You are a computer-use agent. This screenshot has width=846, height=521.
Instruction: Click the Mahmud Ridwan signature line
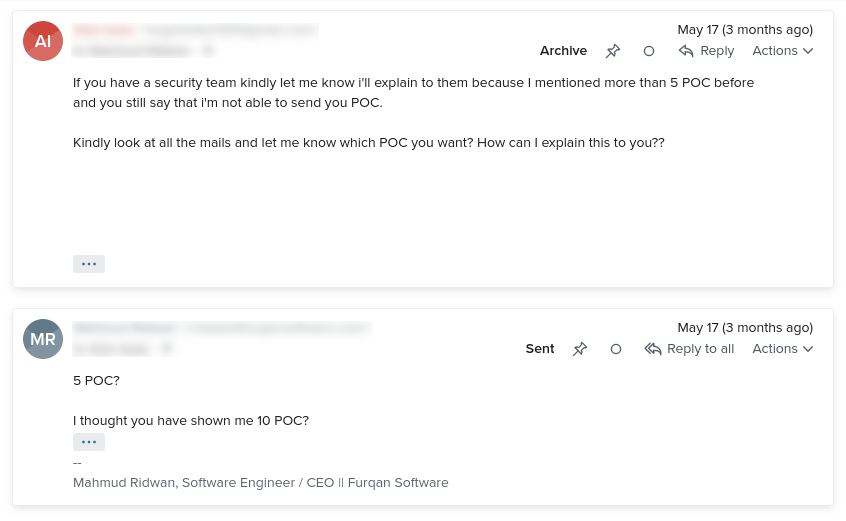click(261, 483)
